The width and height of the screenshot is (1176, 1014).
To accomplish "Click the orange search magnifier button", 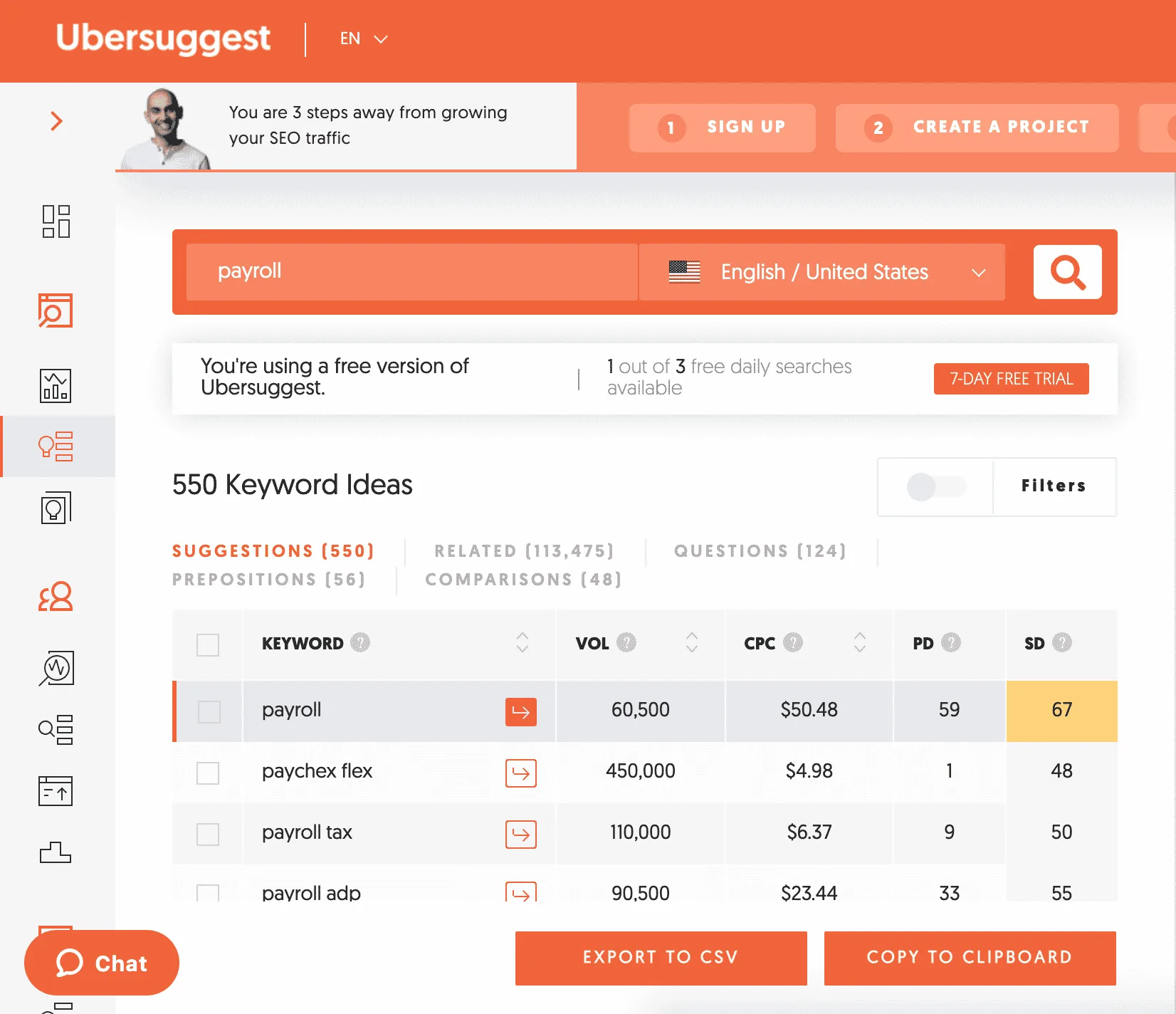I will [1067, 272].
